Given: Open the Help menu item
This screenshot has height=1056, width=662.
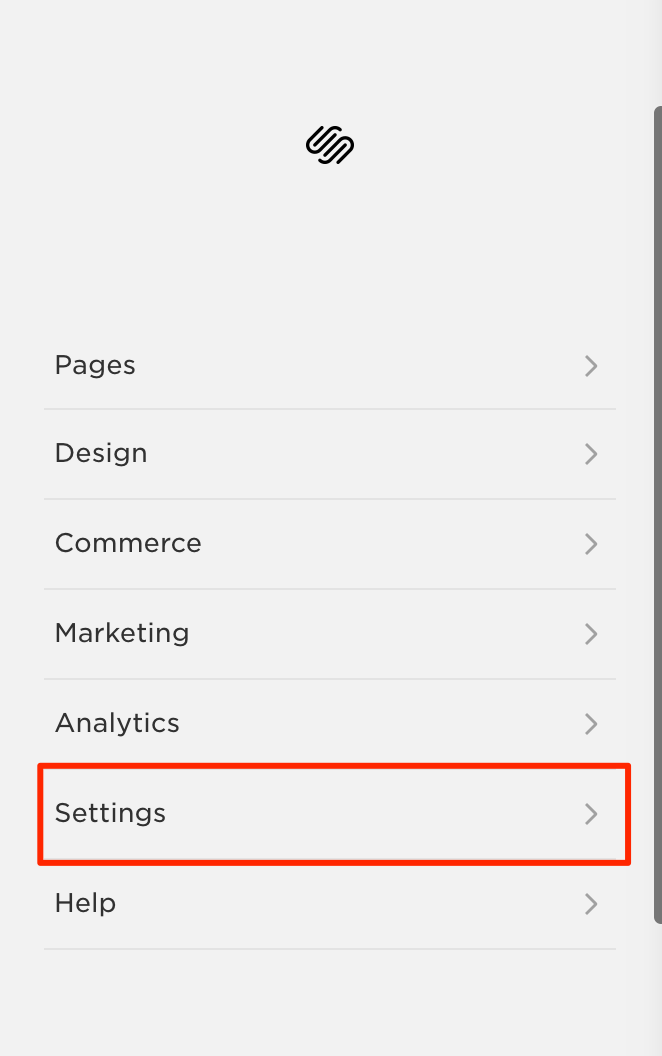Looking at the screenshot, I should [x=330, y=904].
